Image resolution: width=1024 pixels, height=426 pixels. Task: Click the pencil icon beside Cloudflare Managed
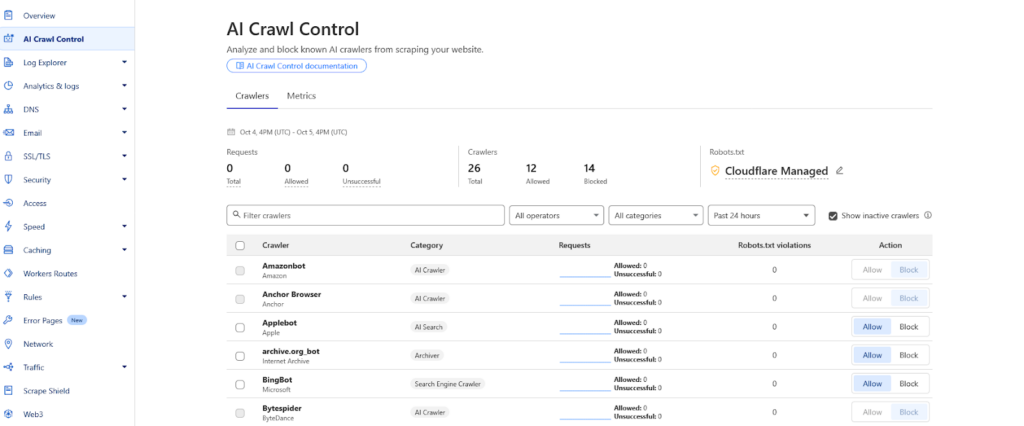(840, 171)
